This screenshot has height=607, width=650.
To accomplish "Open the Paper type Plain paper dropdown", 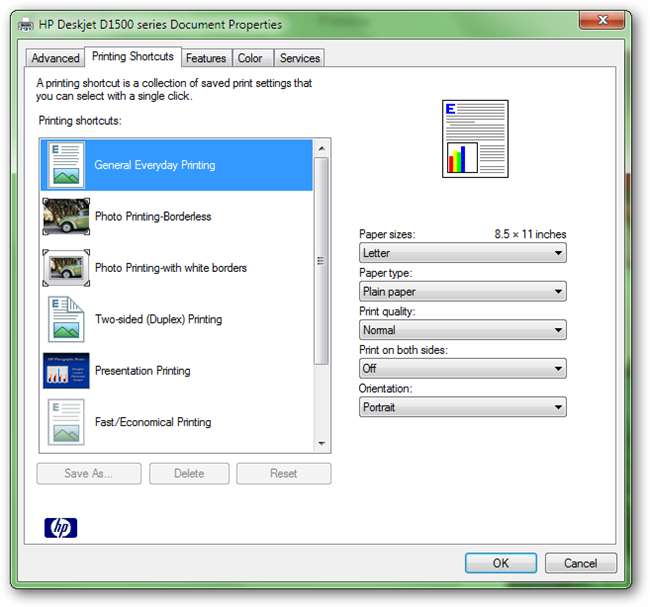I will coord(463,291).
